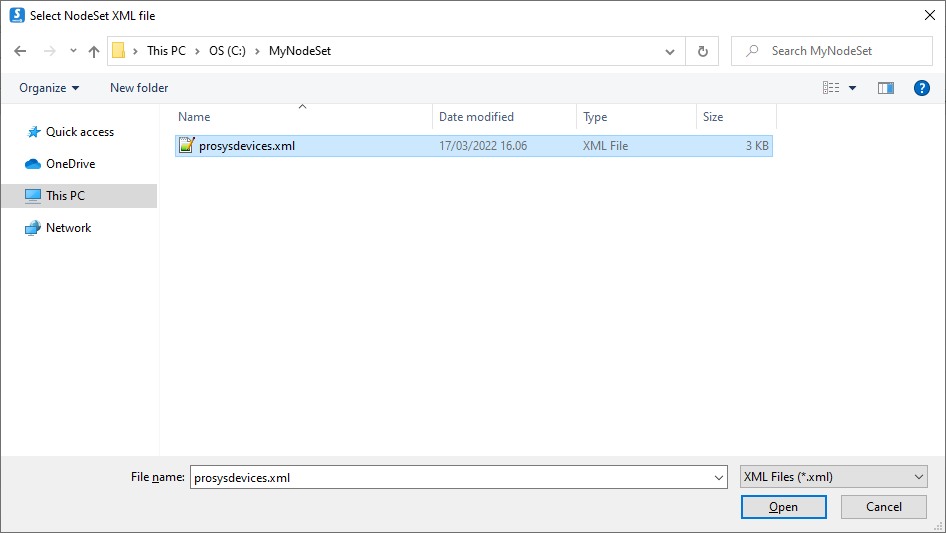Expand the File name history dropdown
Viewport: 946px width, 533px height.
tap(719, 478)
